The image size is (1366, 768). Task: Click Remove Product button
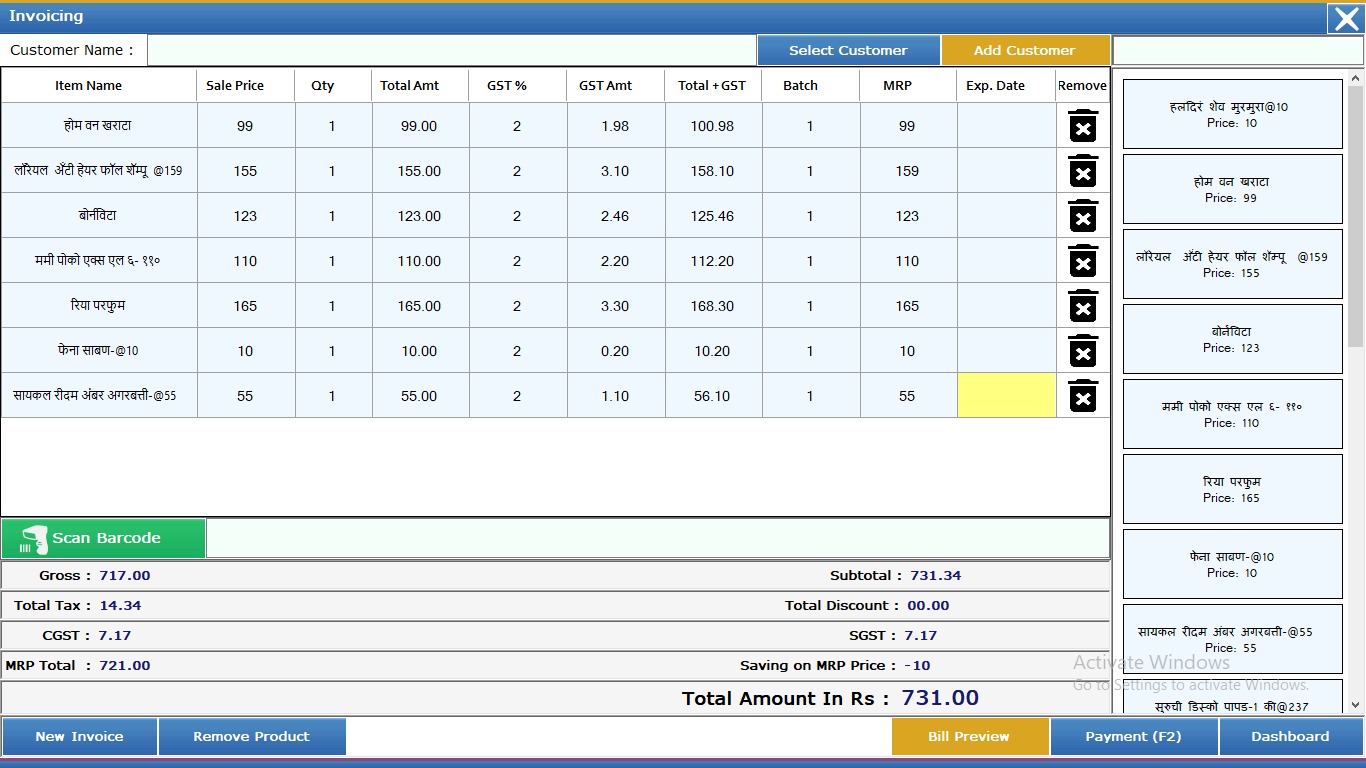point(252,736)
